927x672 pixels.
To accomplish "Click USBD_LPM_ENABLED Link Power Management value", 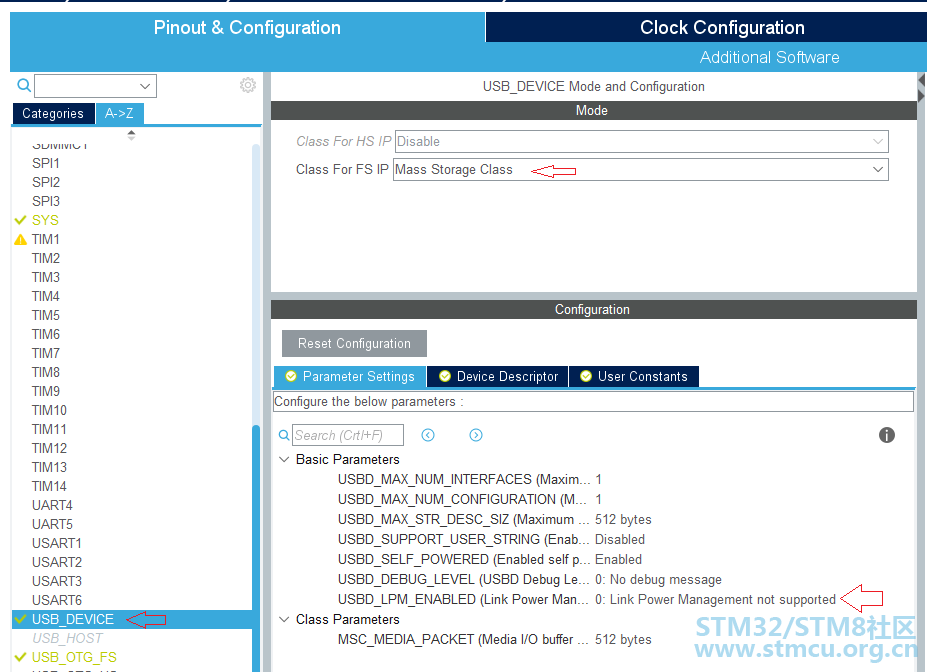I will point(715,599).
